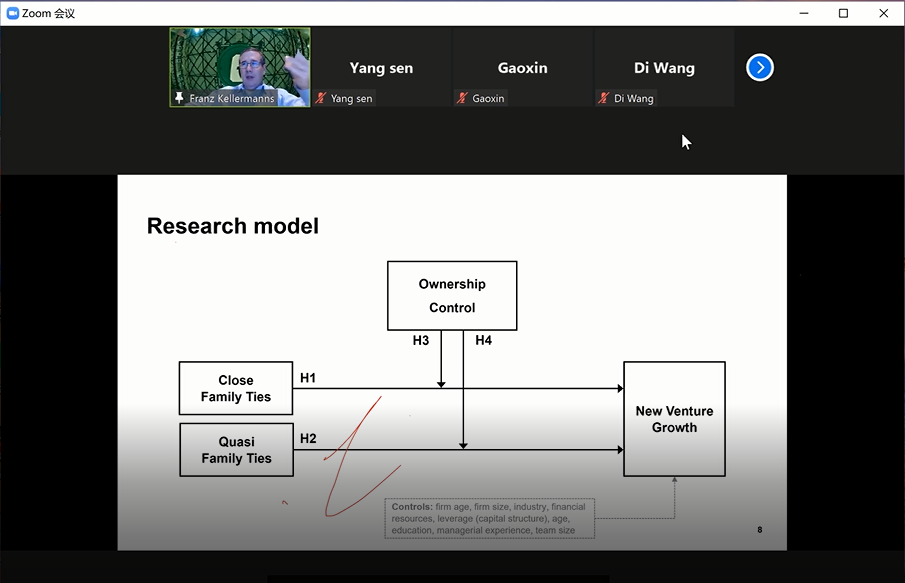Screen dimensions: 905x583
Task: Click the slide page number 8
Action: click(759, 530)
